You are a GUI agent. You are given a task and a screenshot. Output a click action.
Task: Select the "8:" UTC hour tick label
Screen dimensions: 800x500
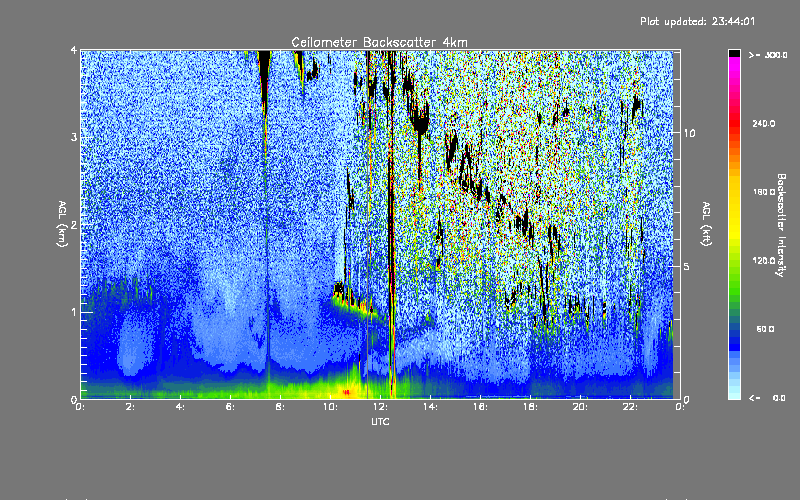pos(281,407)
